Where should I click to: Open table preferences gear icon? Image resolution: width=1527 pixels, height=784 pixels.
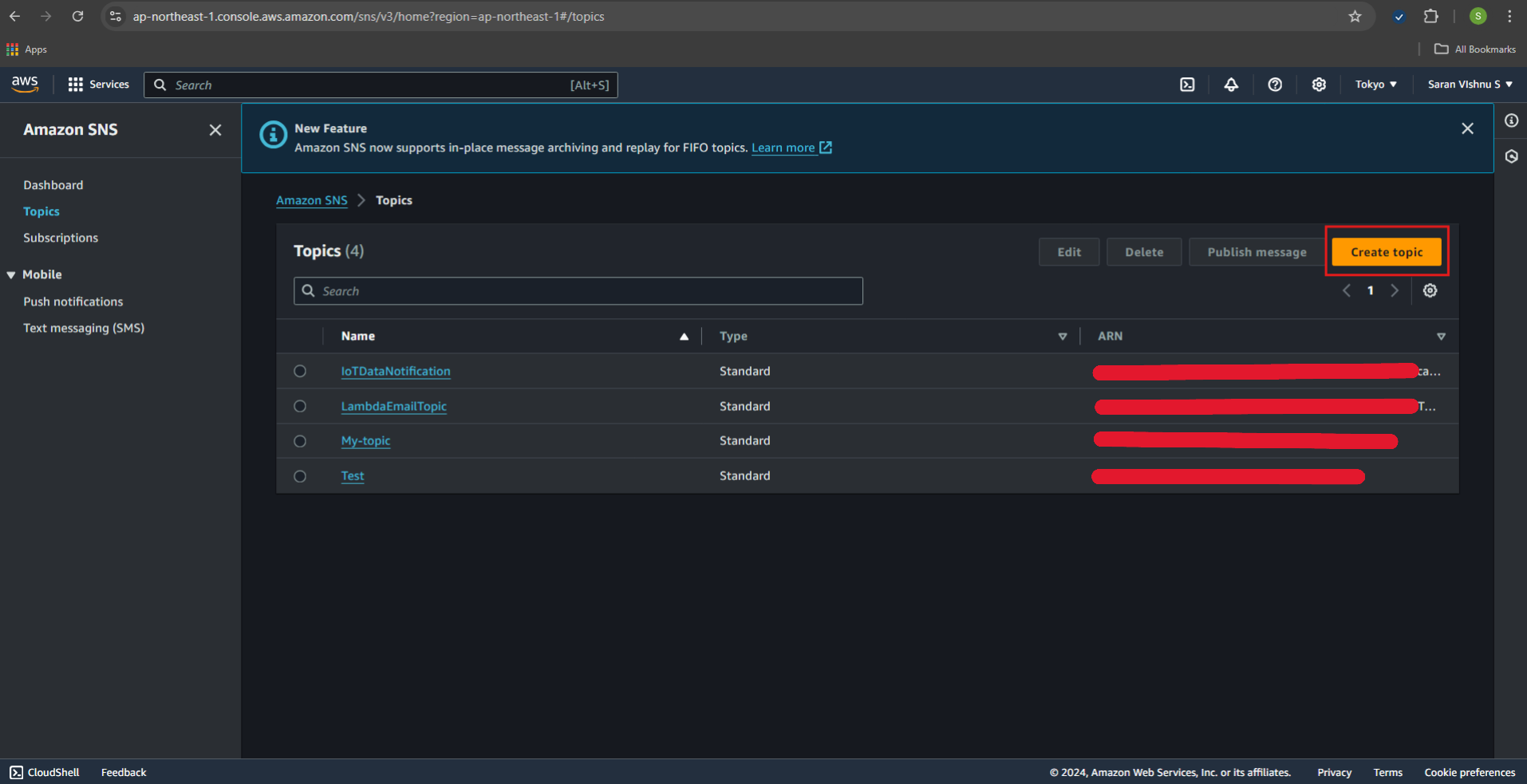pos(1430,291)
